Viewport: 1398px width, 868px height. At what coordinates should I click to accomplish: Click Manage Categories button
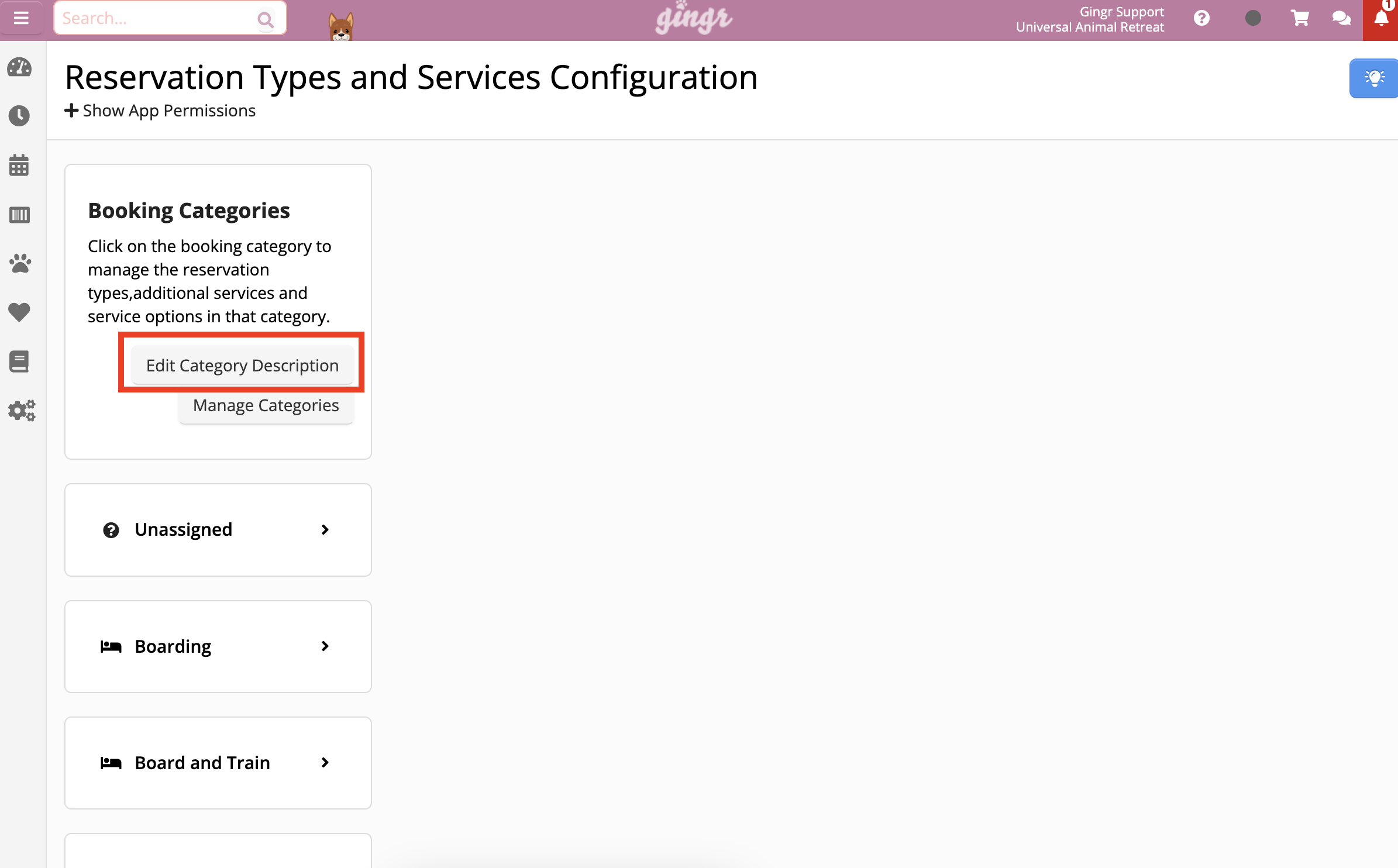tap(266, 405)
